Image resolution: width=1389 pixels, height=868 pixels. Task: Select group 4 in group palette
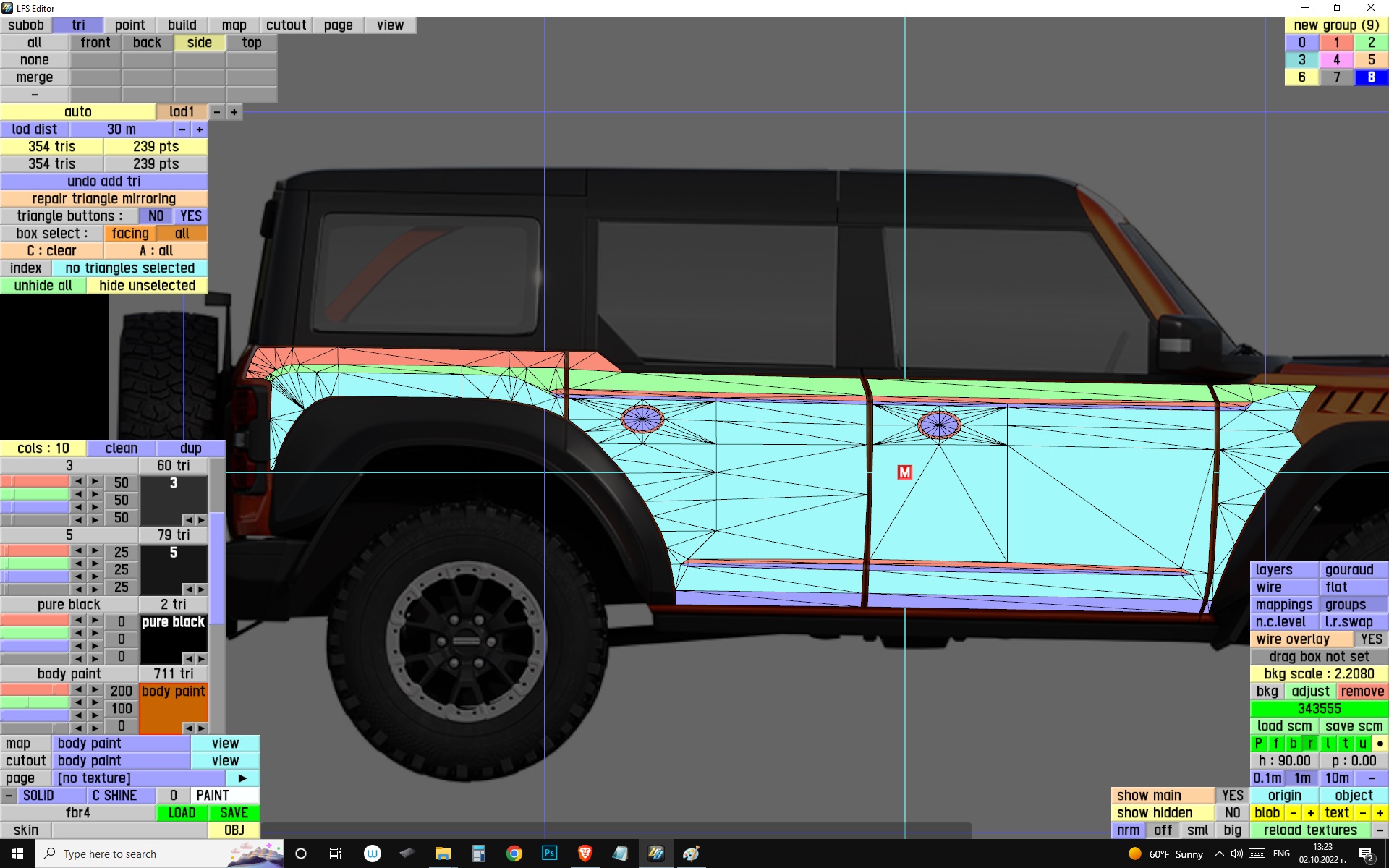tap(1336, 60)
